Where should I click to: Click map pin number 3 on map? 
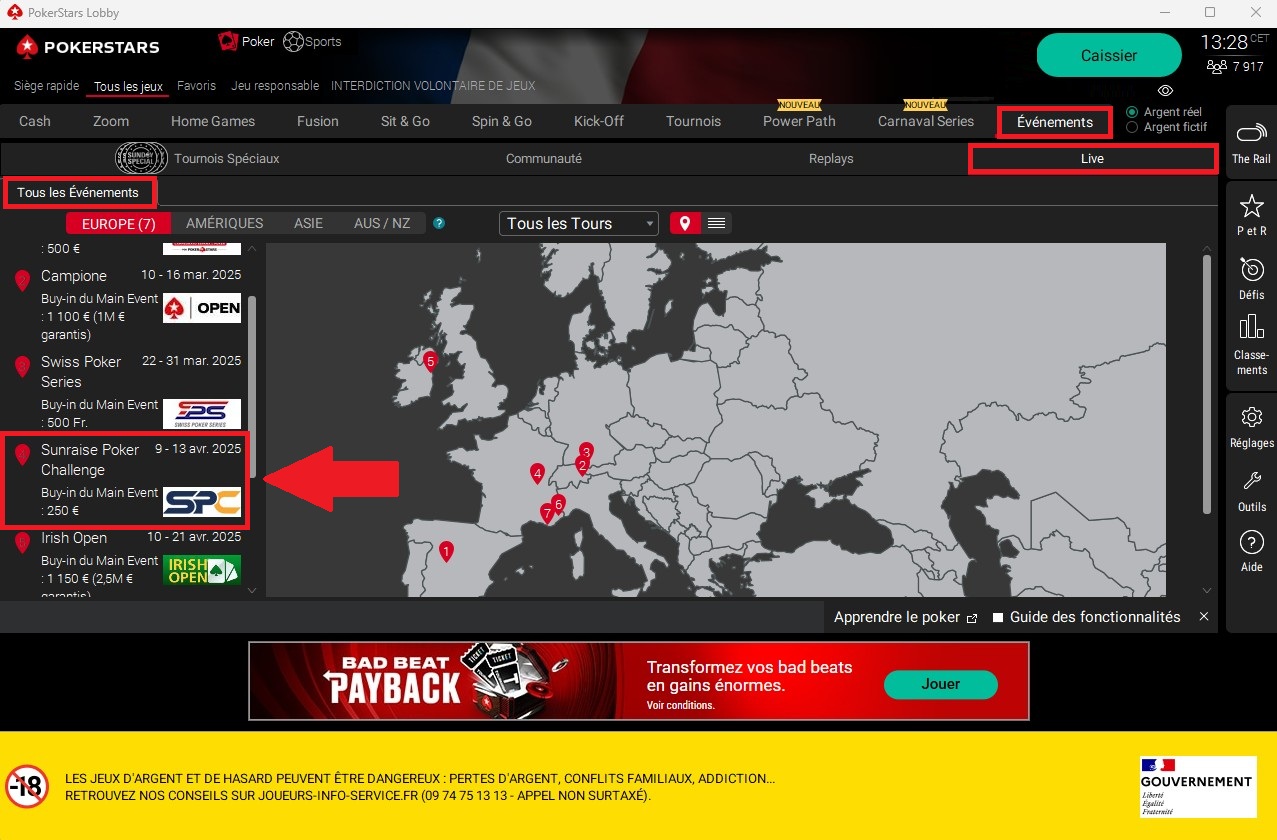(586, 452)
